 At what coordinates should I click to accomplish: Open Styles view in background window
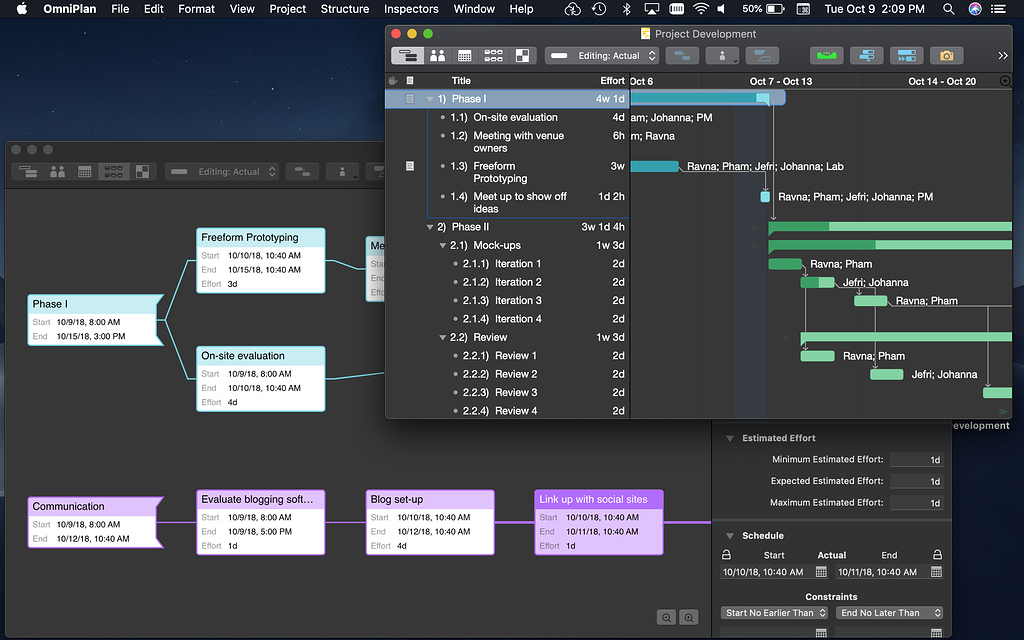142,172
